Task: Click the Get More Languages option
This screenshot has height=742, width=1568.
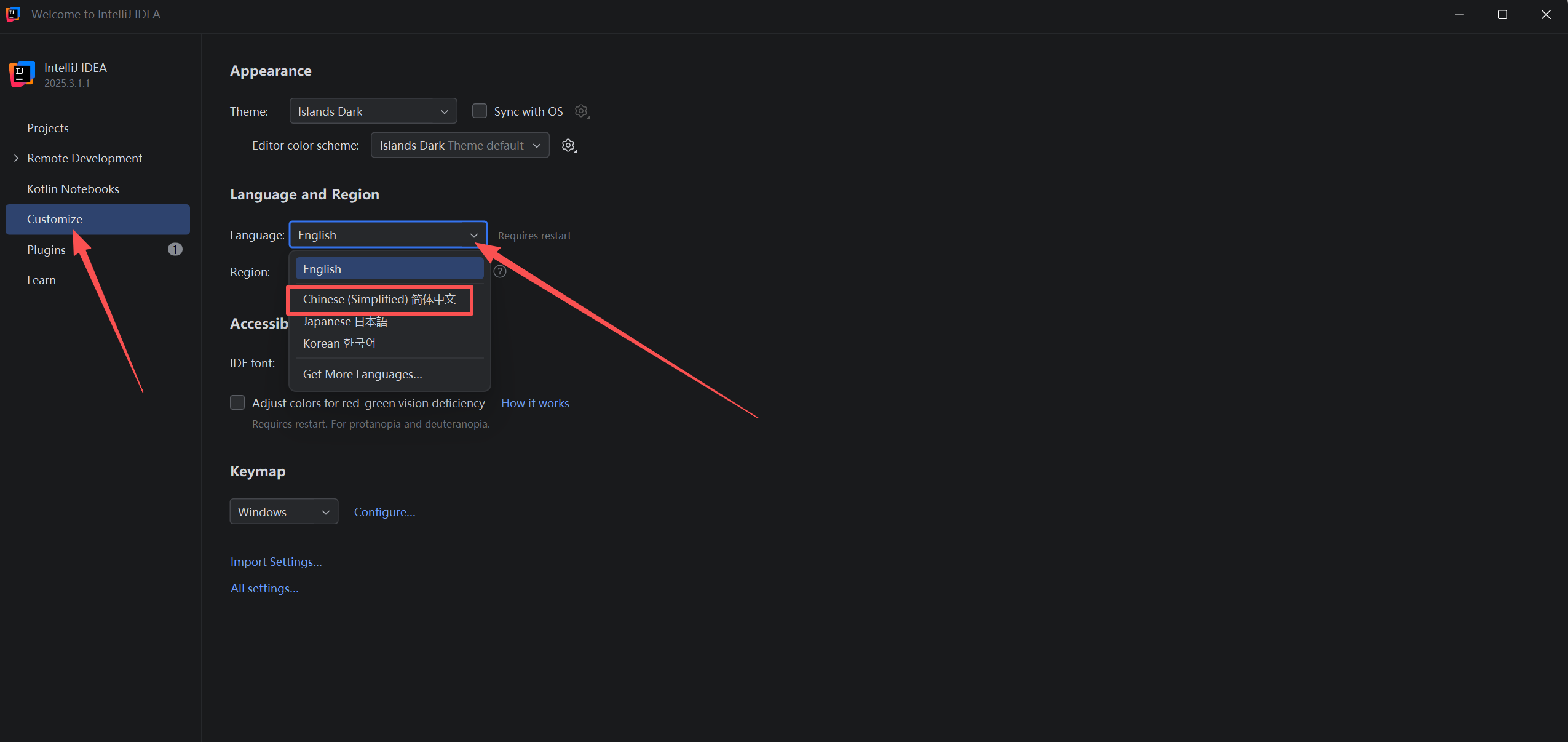Action: point(362,374)
